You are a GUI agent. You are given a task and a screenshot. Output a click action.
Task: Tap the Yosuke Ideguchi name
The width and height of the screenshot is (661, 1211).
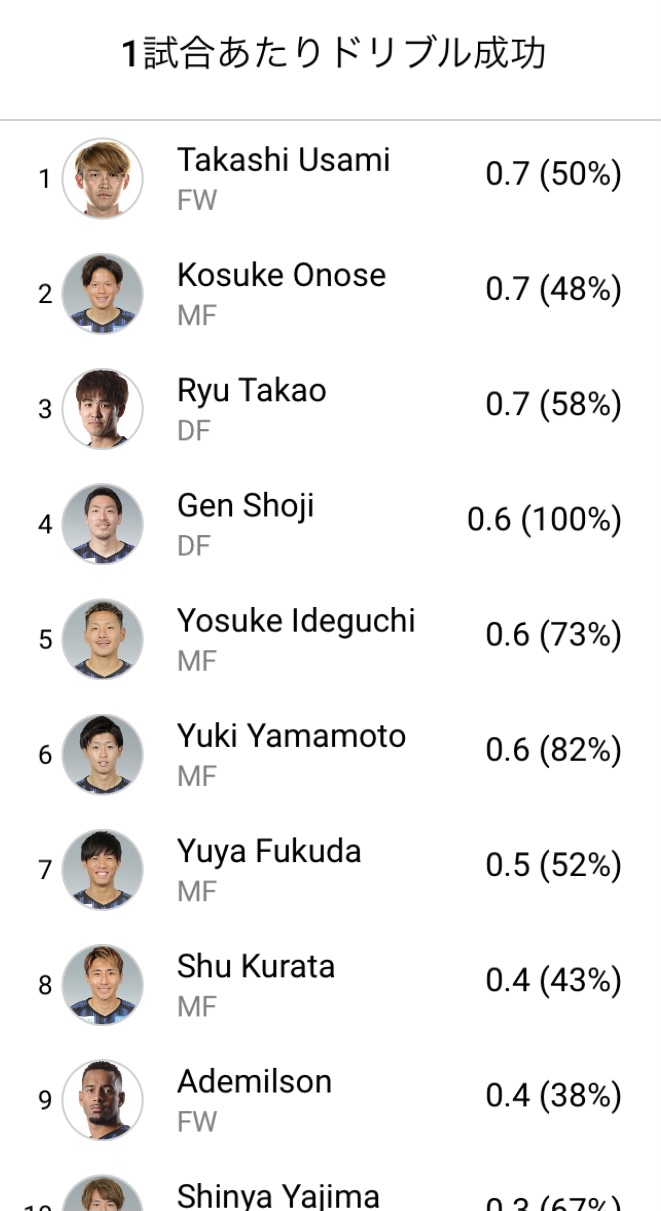[295, 621]
